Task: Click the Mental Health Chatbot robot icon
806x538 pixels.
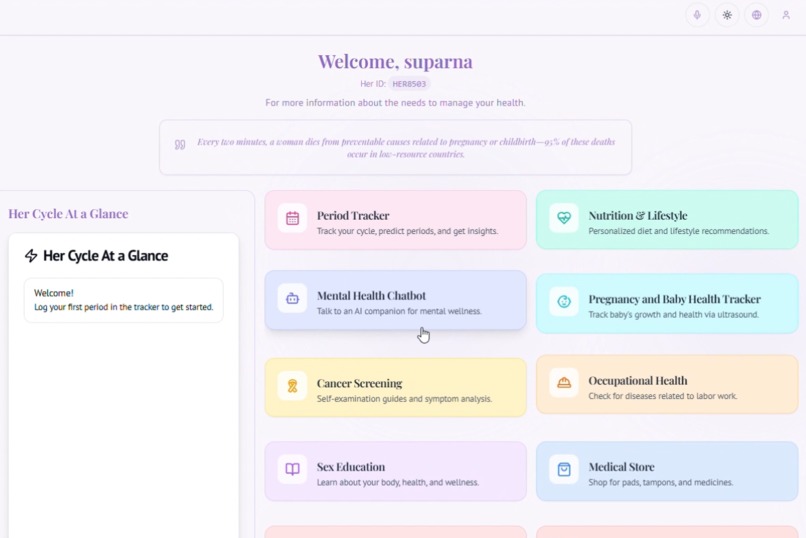Action: click(x=292, y=298)
